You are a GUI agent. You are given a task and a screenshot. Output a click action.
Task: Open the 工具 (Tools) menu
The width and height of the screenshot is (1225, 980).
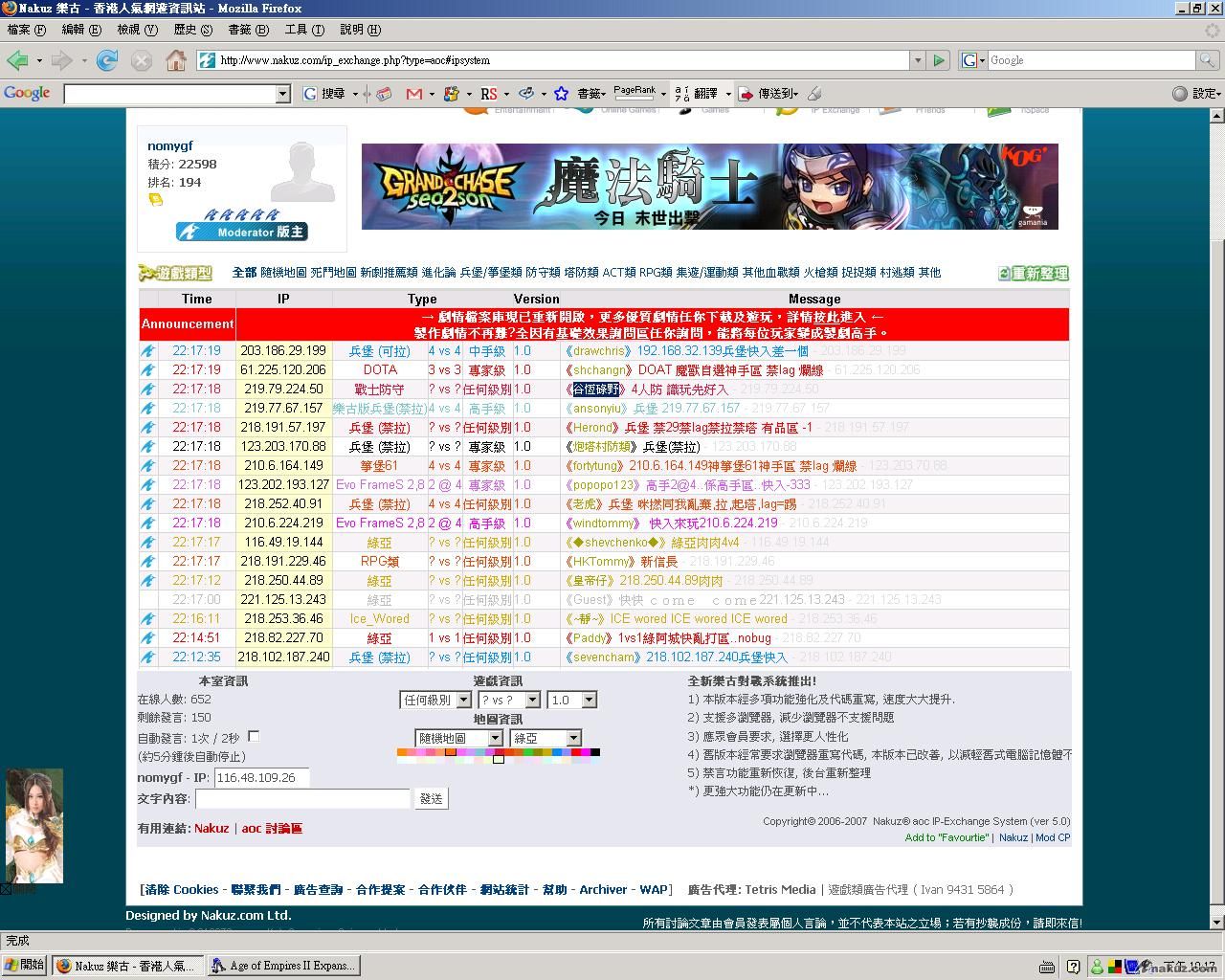point(303,30)
